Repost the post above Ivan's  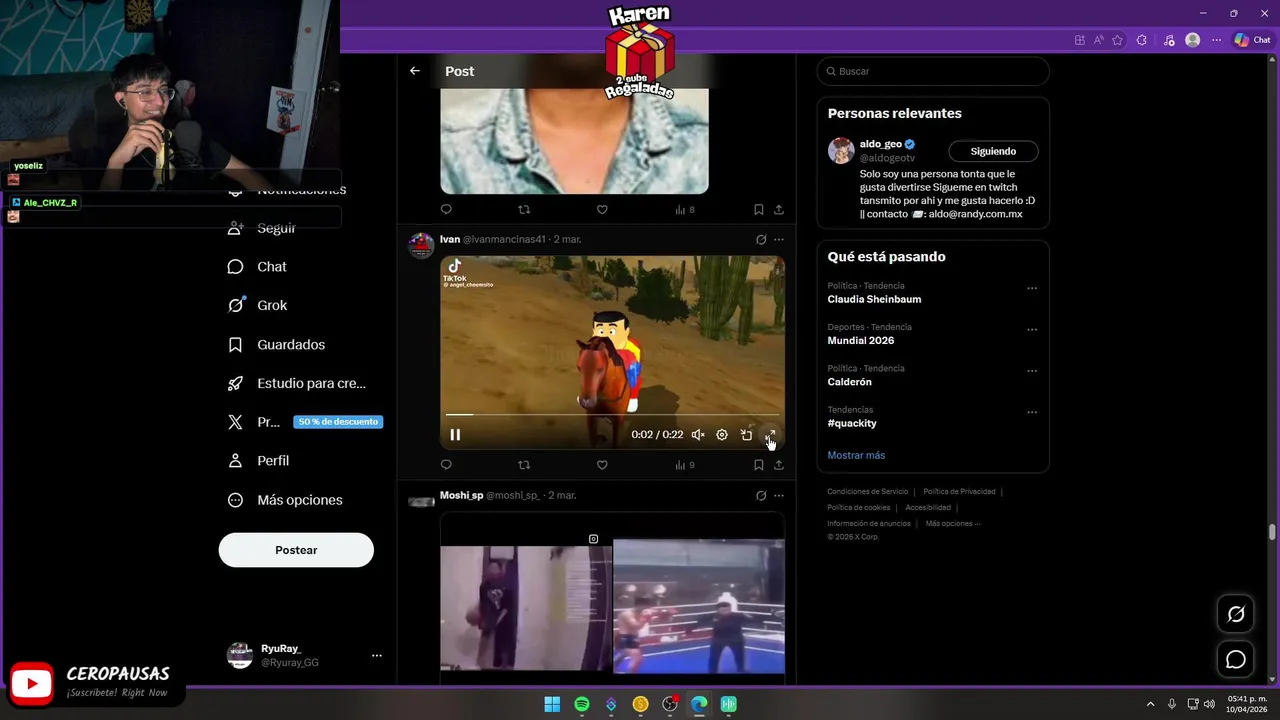[x=524, y=210]
